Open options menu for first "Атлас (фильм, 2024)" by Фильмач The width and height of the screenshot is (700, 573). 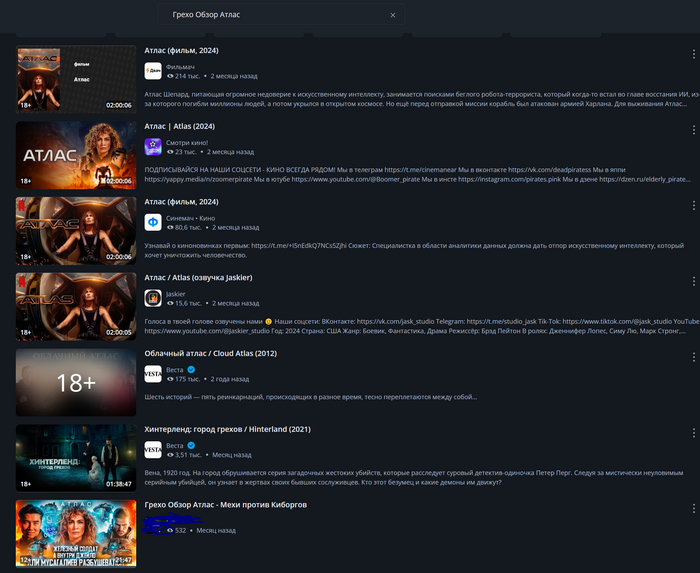coord(693,54)
